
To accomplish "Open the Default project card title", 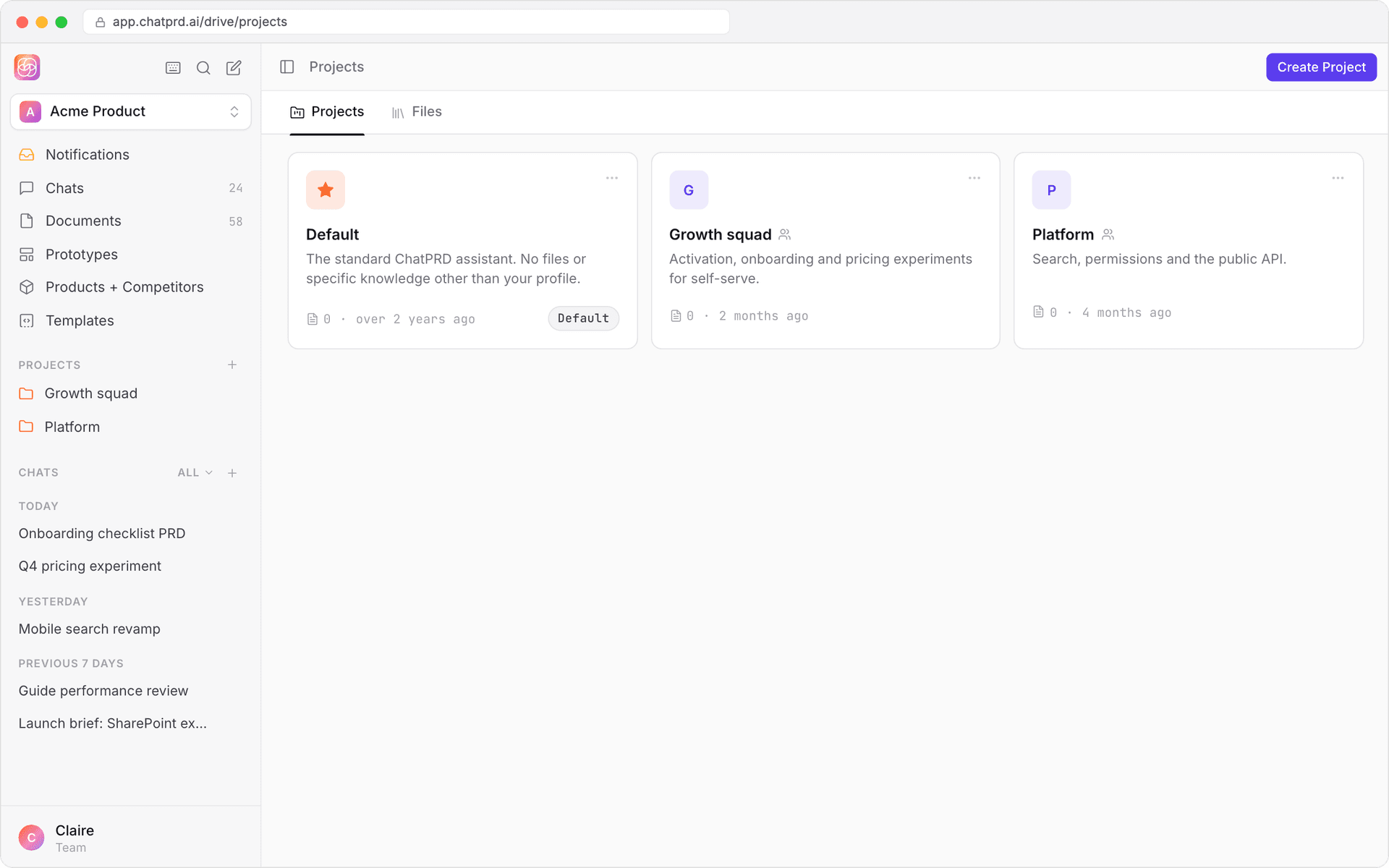I will click(332, 234).
